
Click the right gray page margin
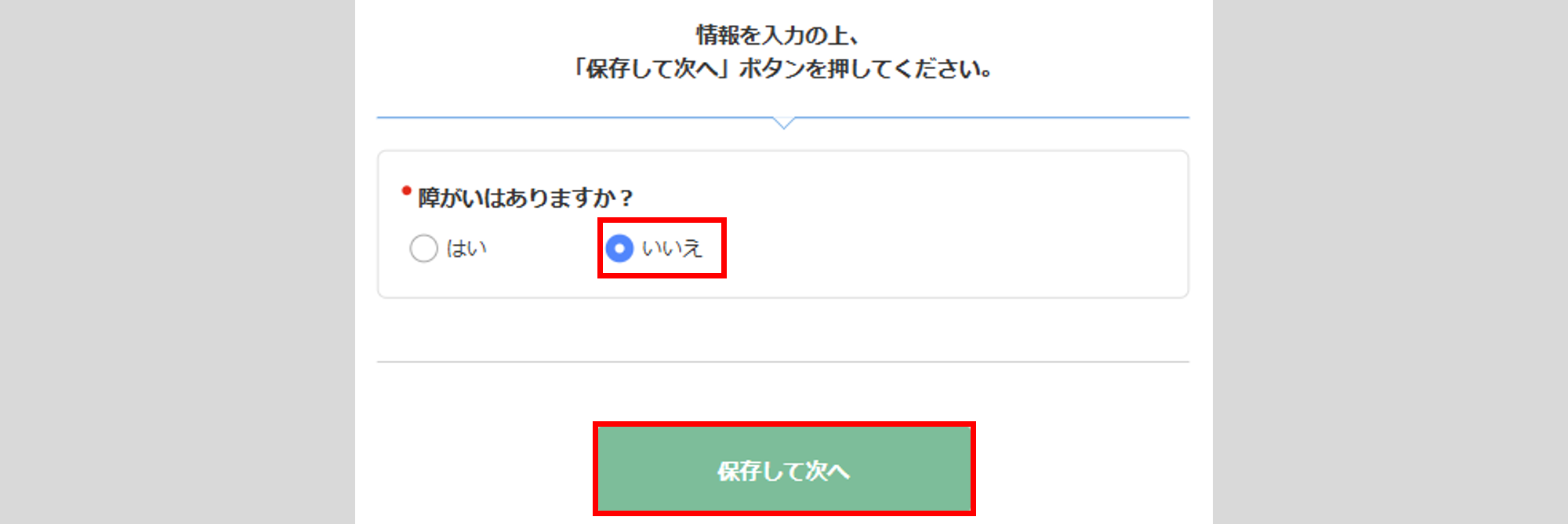click(1390, 262)
